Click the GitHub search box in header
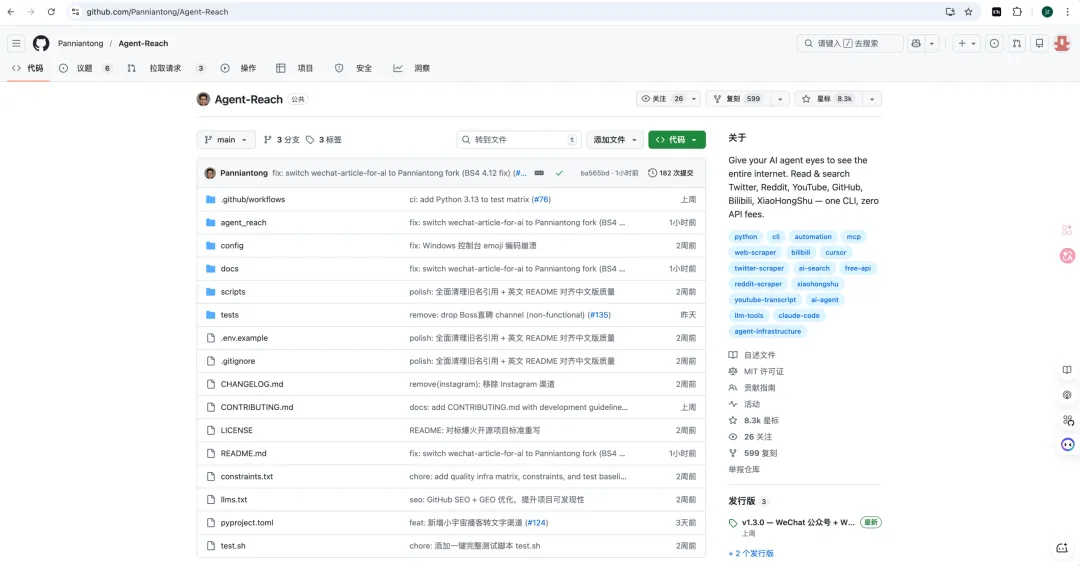 coord(850,43)
